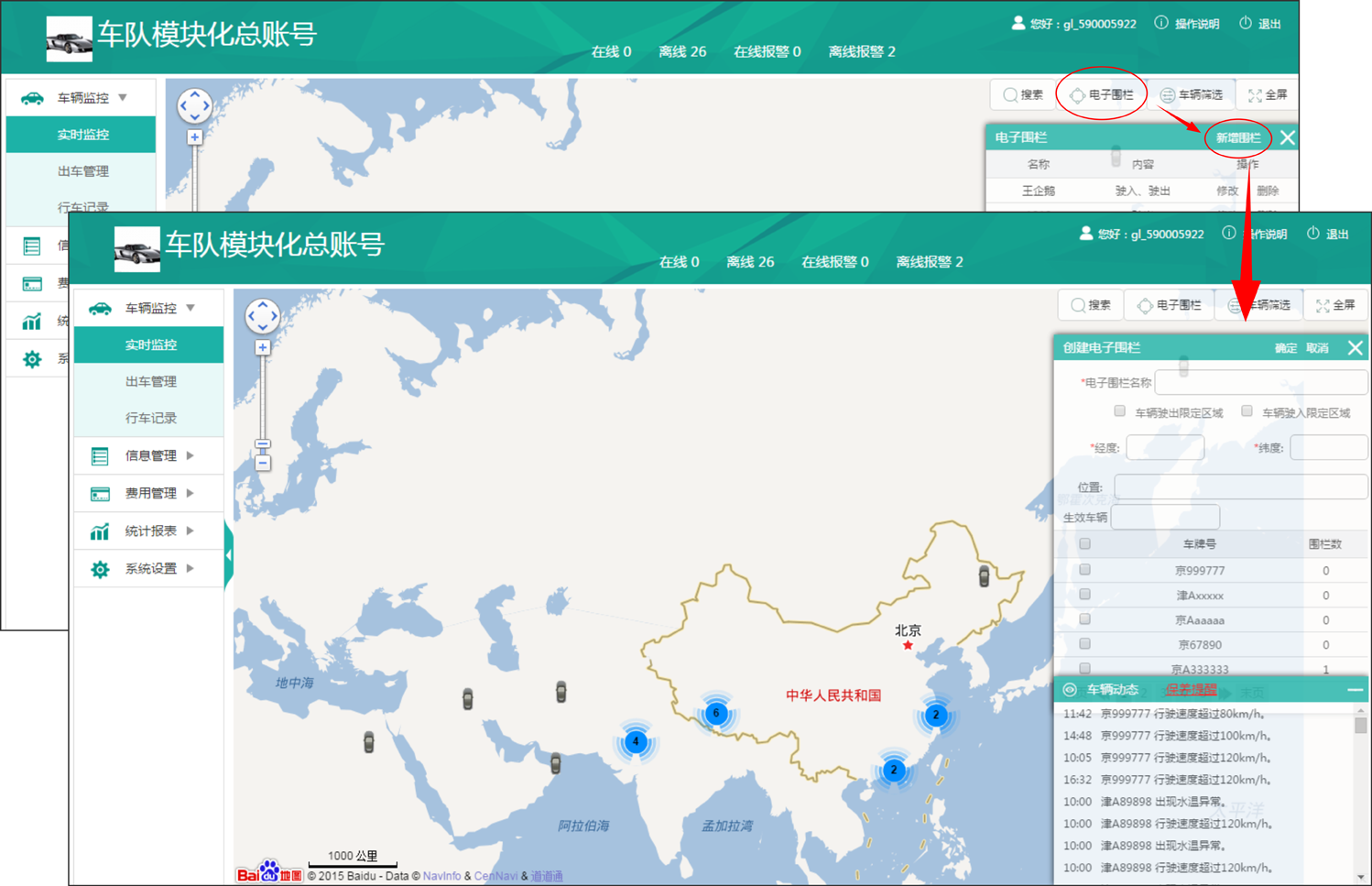Select 行车记录 in the front sidebar

[x=149, y=418]
